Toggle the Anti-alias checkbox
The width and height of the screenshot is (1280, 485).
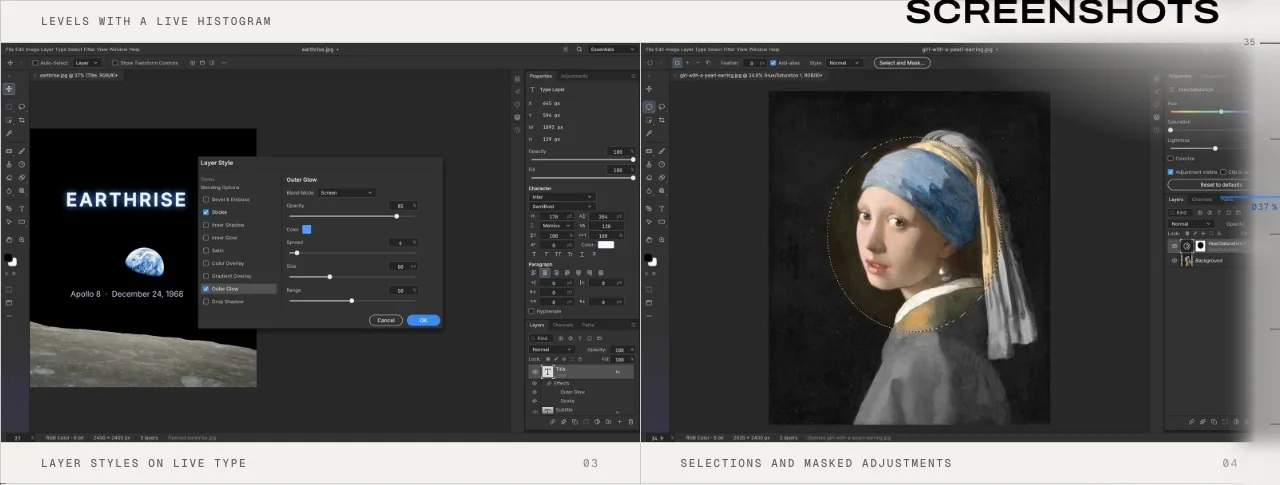[x=772, y=63]
